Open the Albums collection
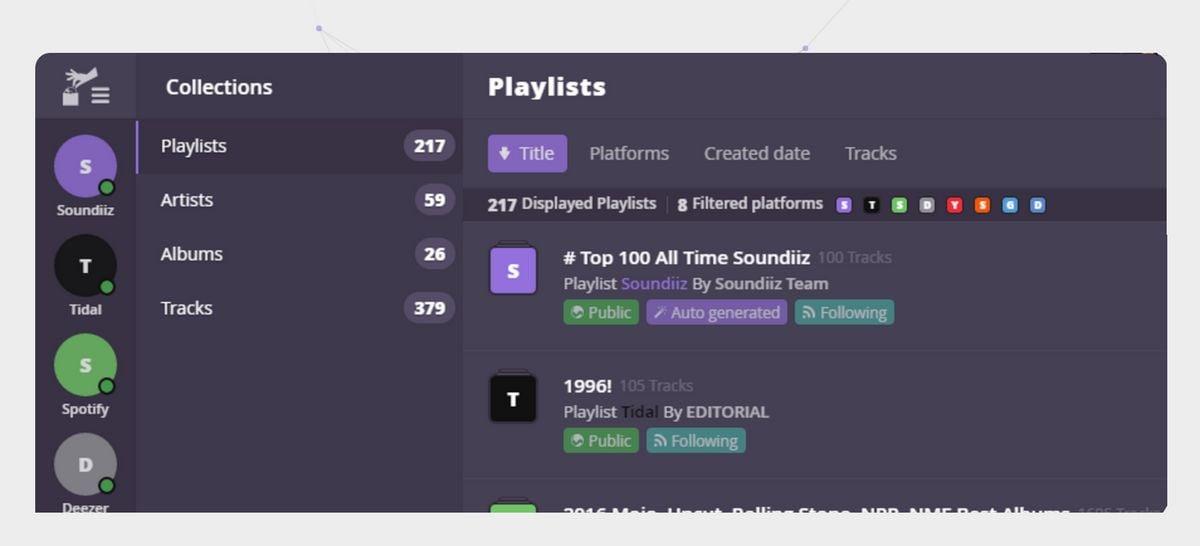This screenshot has height=546, width=1200. (191, 254)
